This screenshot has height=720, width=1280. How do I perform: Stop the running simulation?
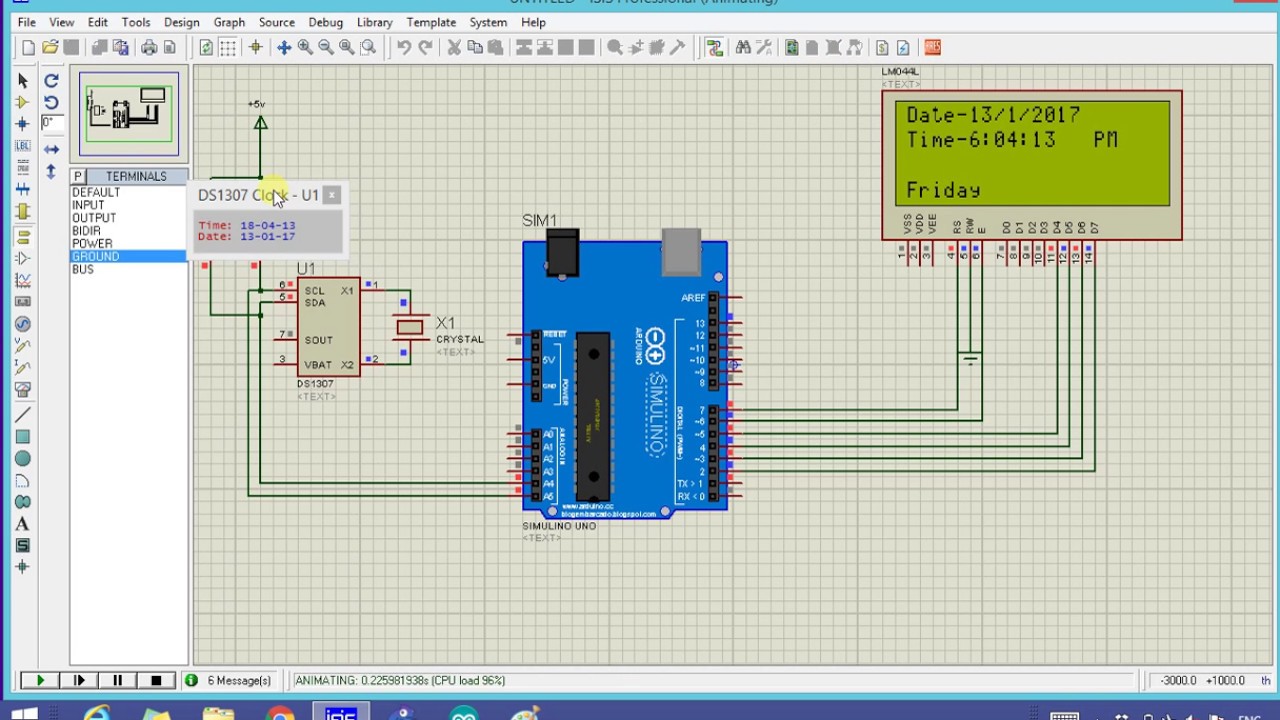click(156, 680)
